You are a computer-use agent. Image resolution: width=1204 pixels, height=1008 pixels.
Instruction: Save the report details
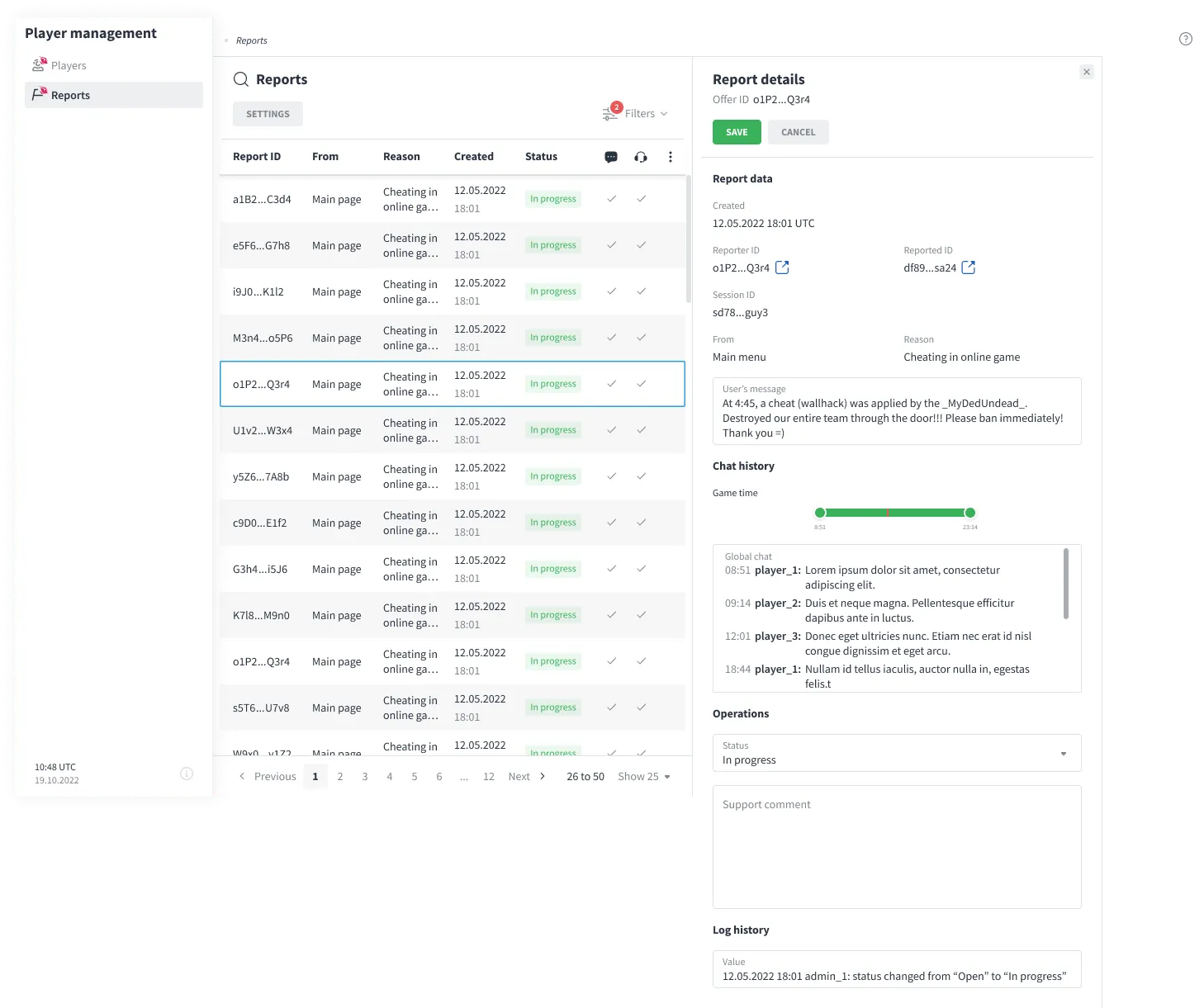coord(737,132)
